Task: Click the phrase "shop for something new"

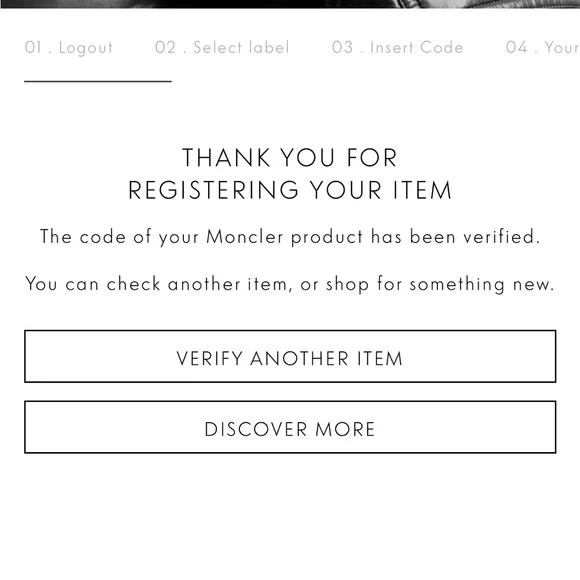Action: (x=440, y=284)
